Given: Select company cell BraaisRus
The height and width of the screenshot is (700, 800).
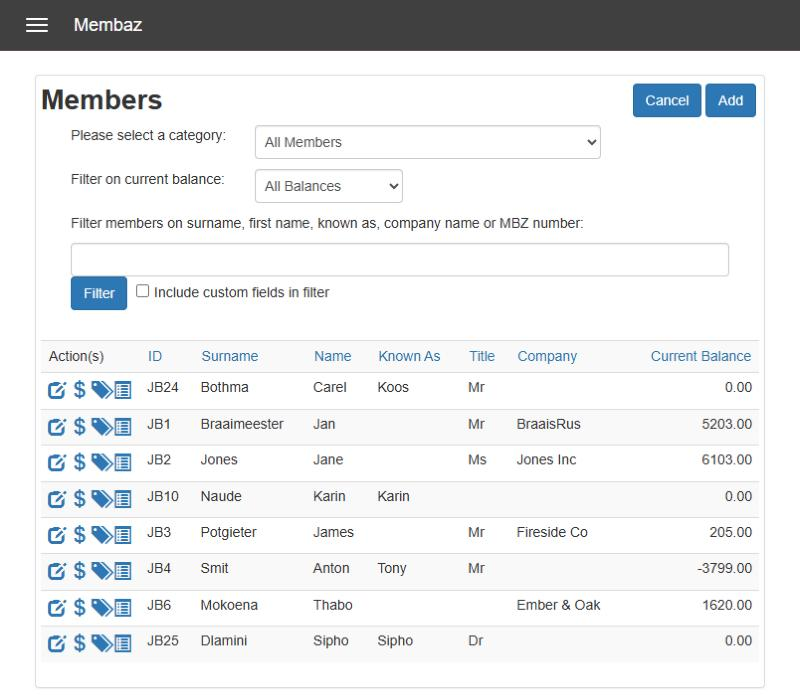Looking at the screenshot, I should click(548, 424).
